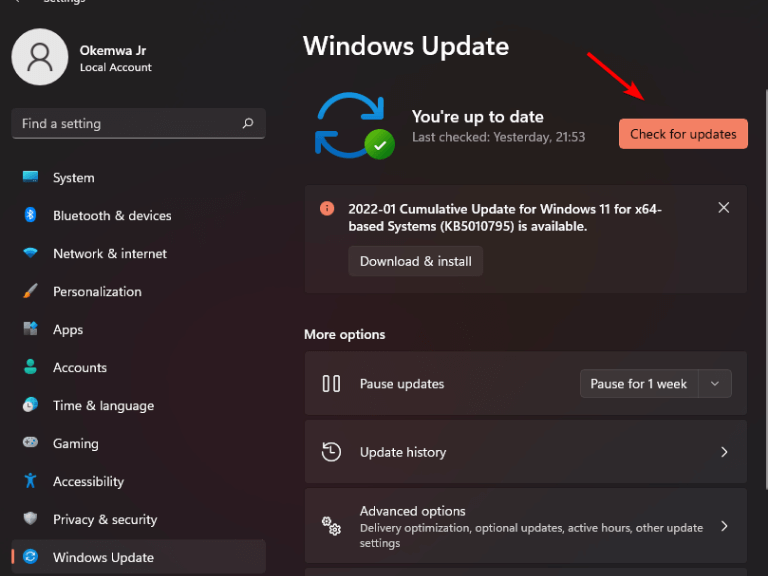Viewport: 768px width, 576px height.
Task: Click the Update history label
Action: pyautogui.click(x=403, y=452)
